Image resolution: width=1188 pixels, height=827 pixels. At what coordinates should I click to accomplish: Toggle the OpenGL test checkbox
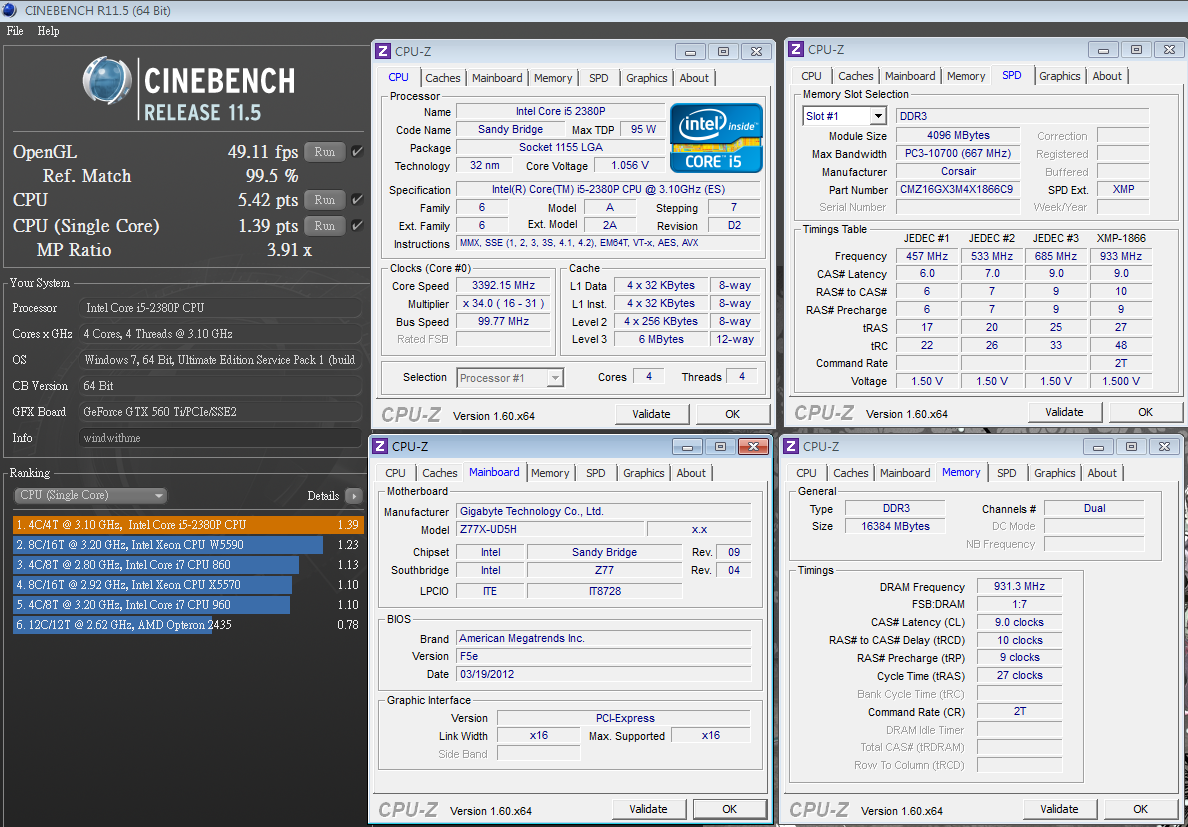(358, 151)
